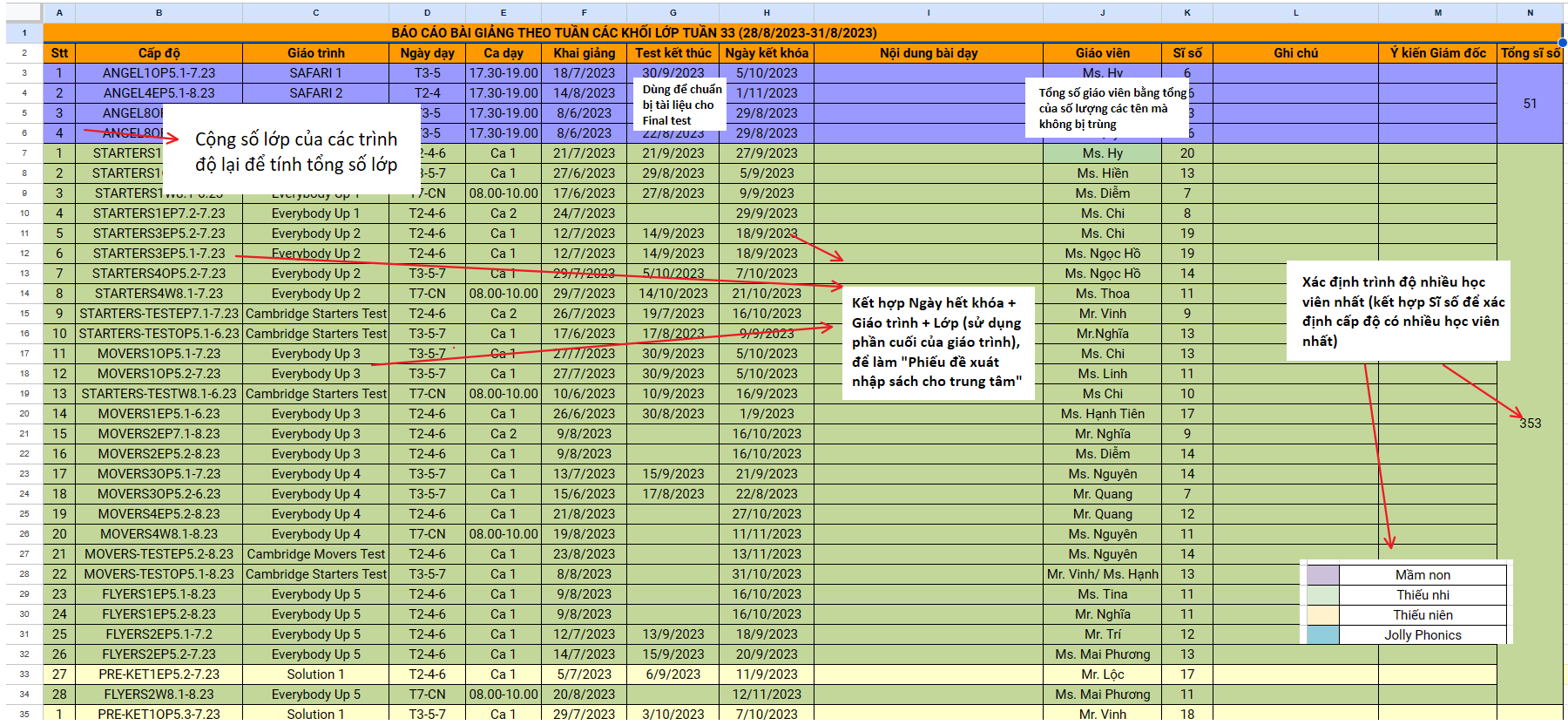Image resolution: width=1568 pixels, height=725 pixels.
Task: Select cell 'MOVERS2EP7.1-8.23'
Action: pos(159,434)
